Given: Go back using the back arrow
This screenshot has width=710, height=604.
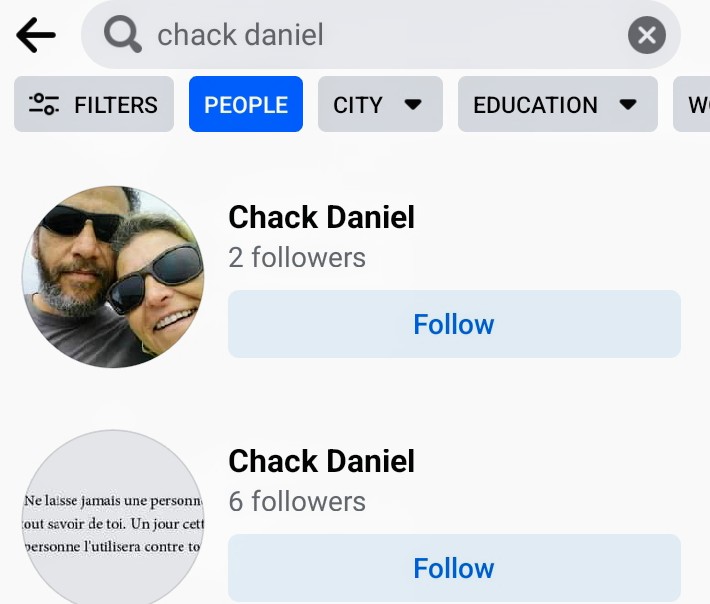Looking at the screenshot, I should tap(36, 35).
